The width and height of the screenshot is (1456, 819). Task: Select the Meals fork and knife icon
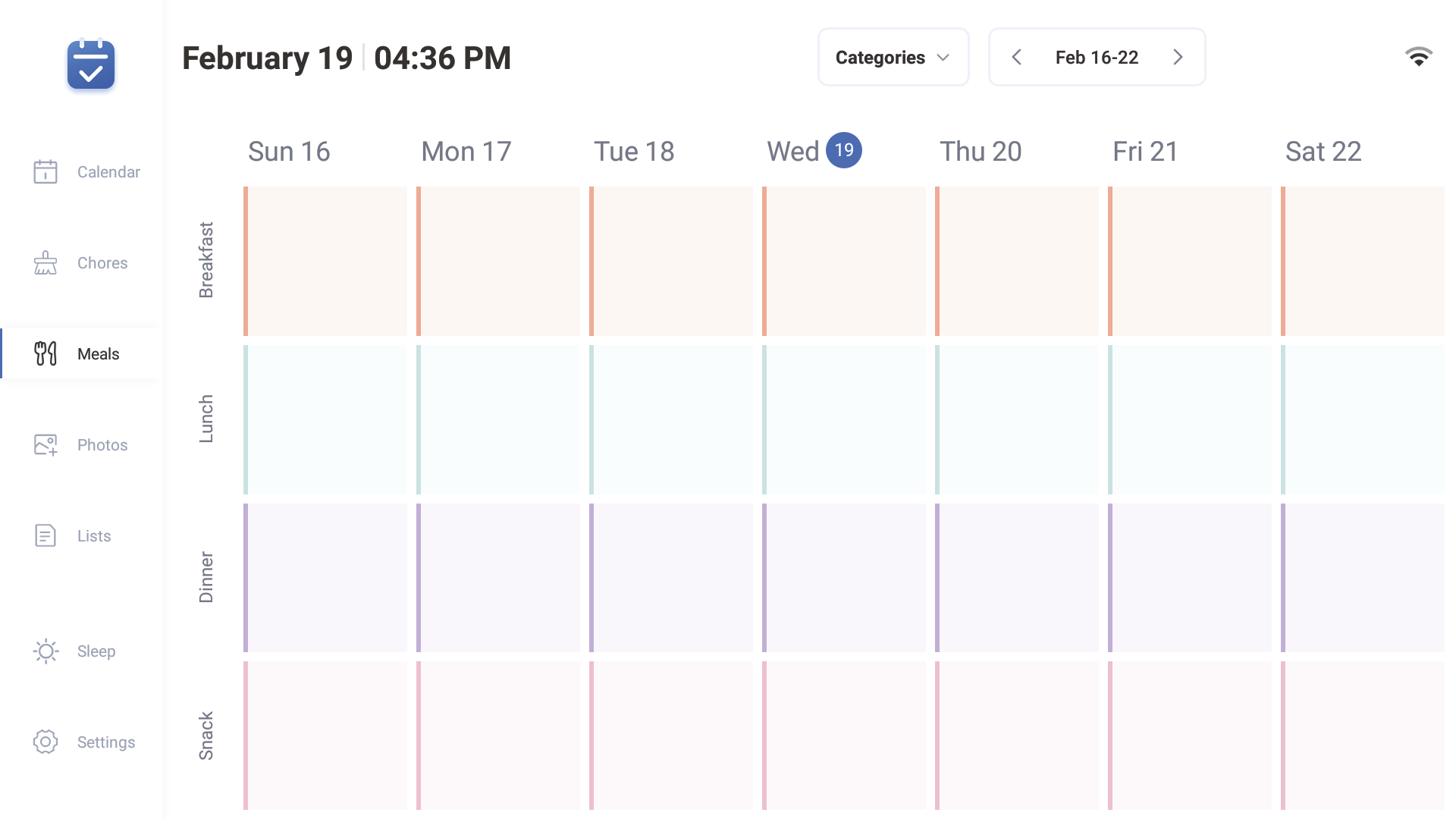[x=45, y=353]
